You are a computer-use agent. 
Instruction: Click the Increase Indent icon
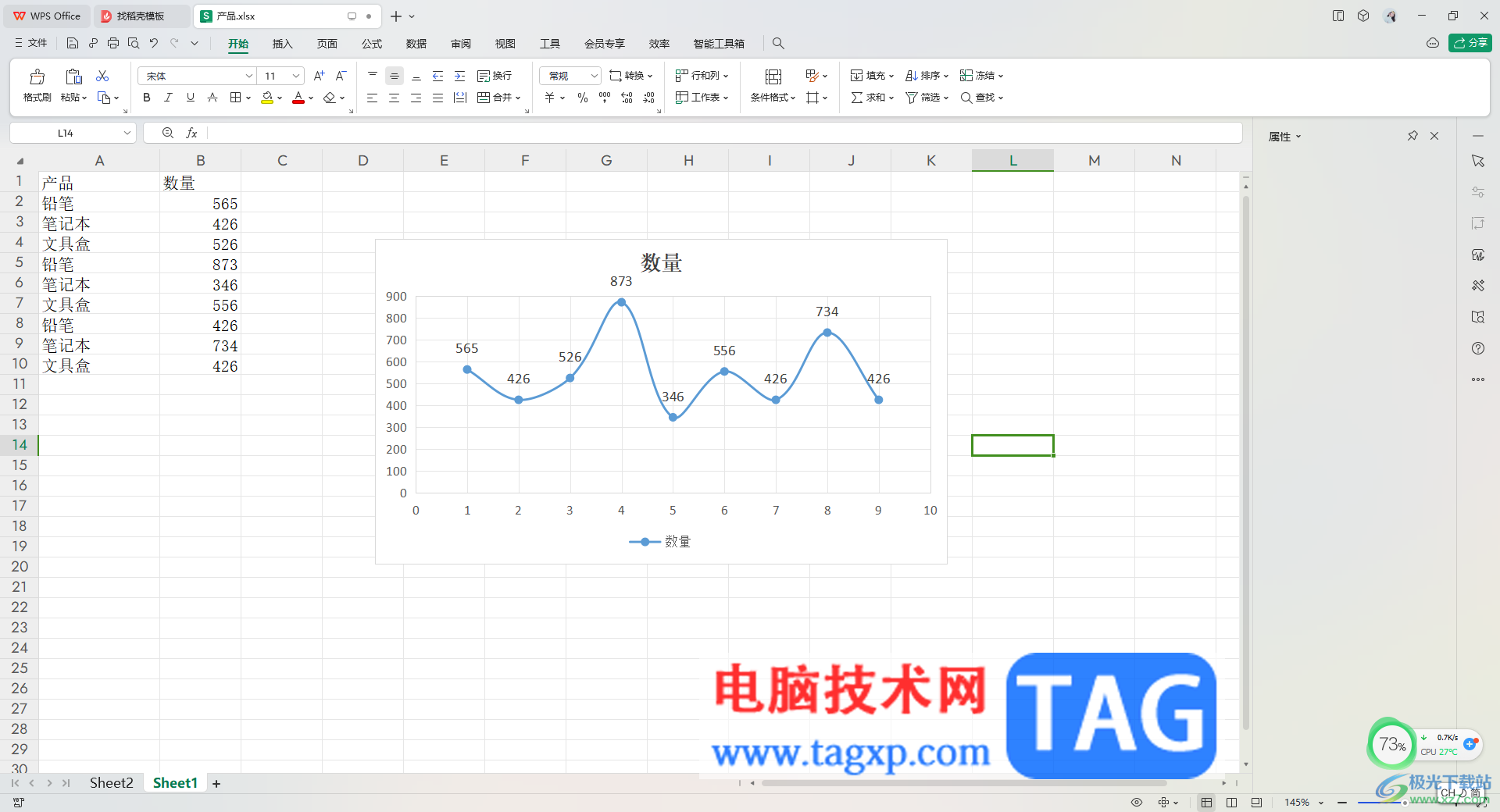(460, 76)
